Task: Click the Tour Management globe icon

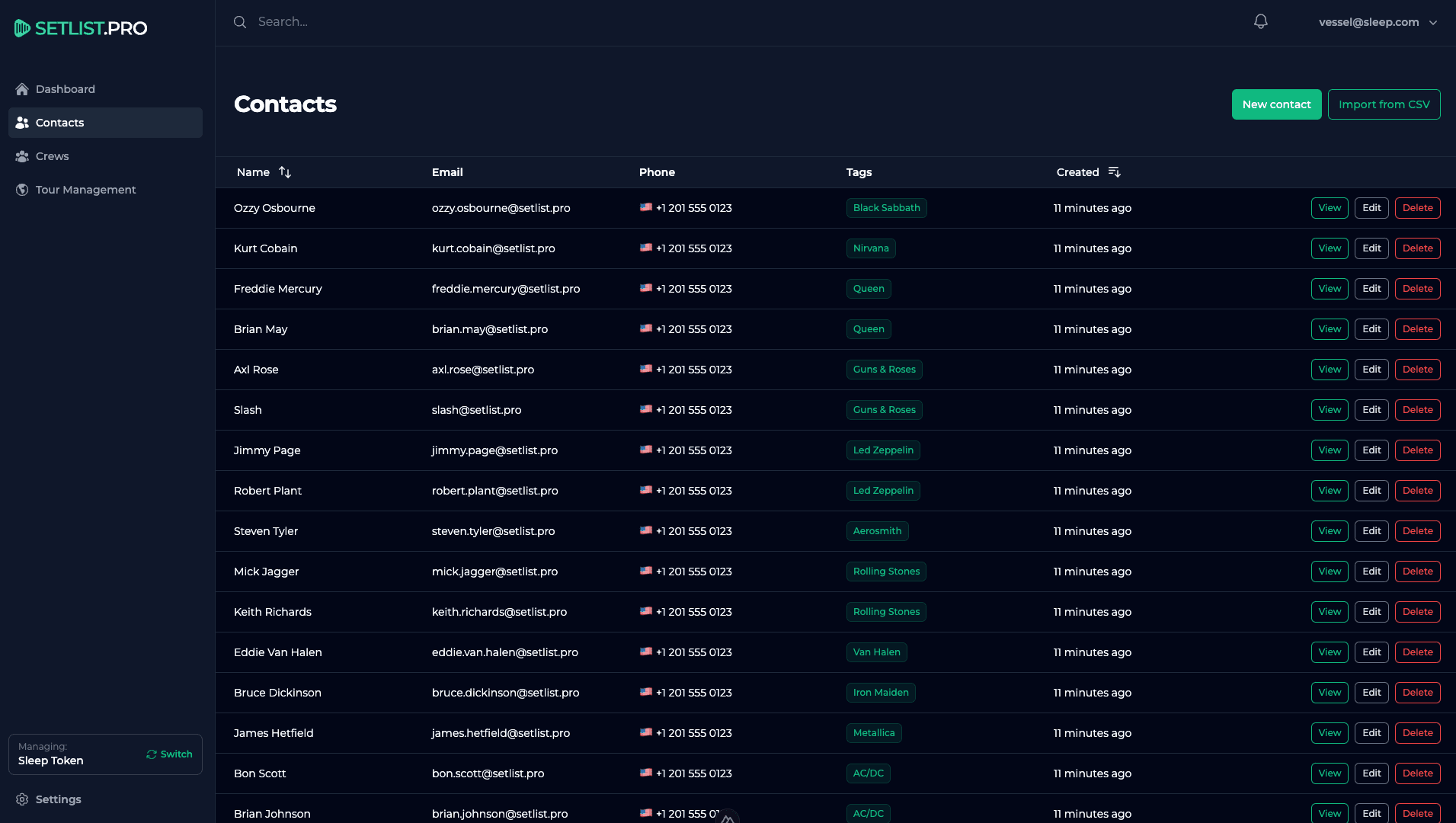Action: pyautogui.click(x=22, y=190)
